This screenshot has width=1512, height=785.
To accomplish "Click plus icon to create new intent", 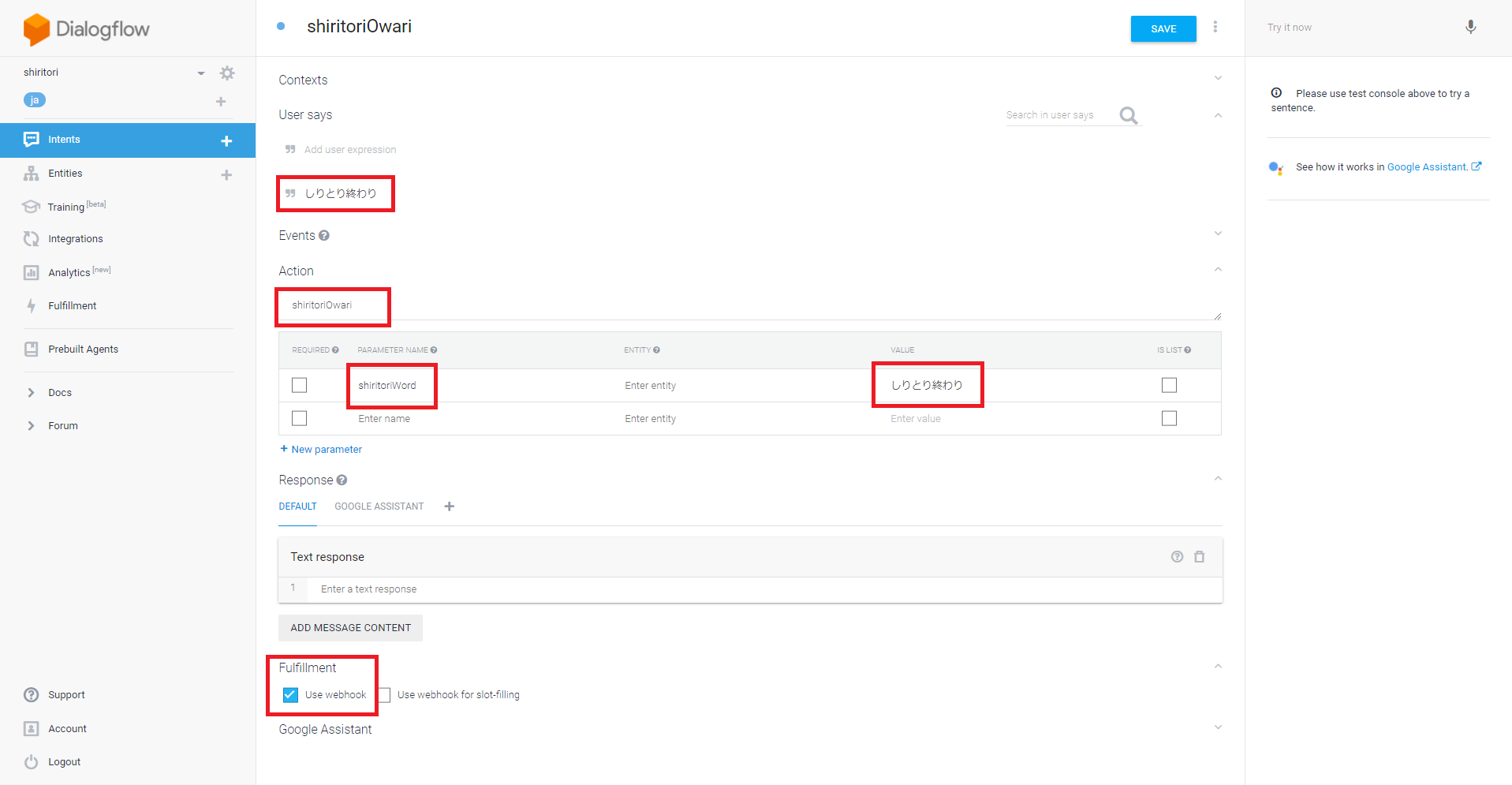I will pyautogui.click(x=226, y=141).
